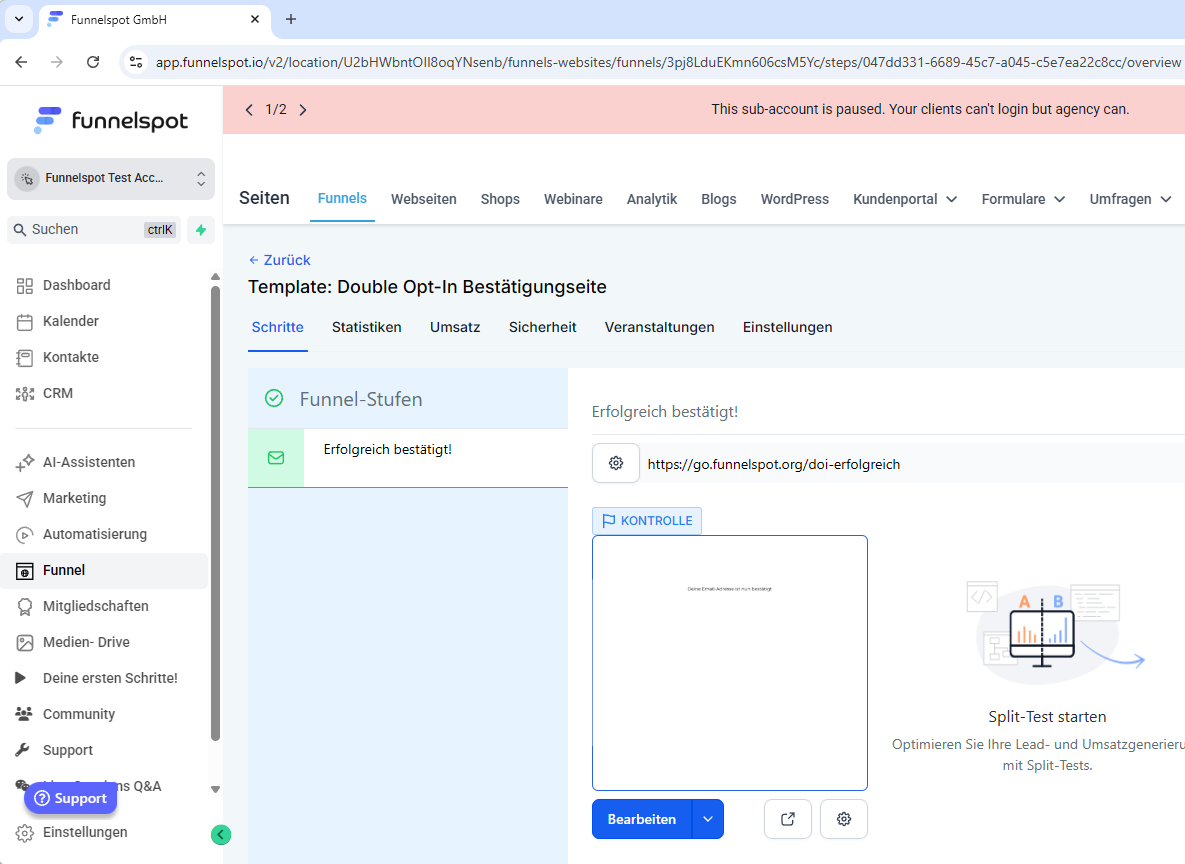Open the Bearbeiten dropdown arrow
Image resolution: width=1185 pixels, height=864 pixels.
(708, 819)
